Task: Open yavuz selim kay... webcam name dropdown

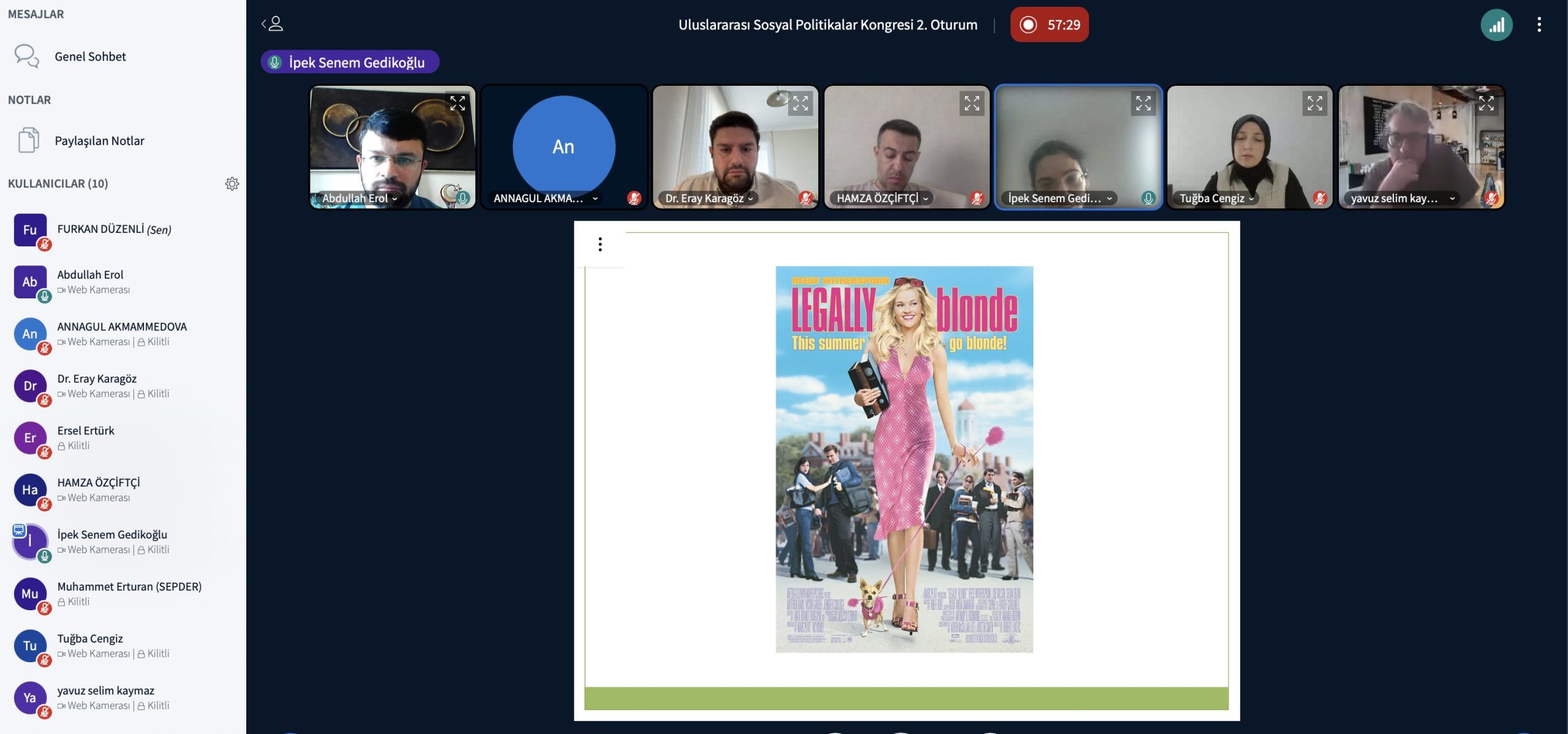Action: (x=1403, y=199)
